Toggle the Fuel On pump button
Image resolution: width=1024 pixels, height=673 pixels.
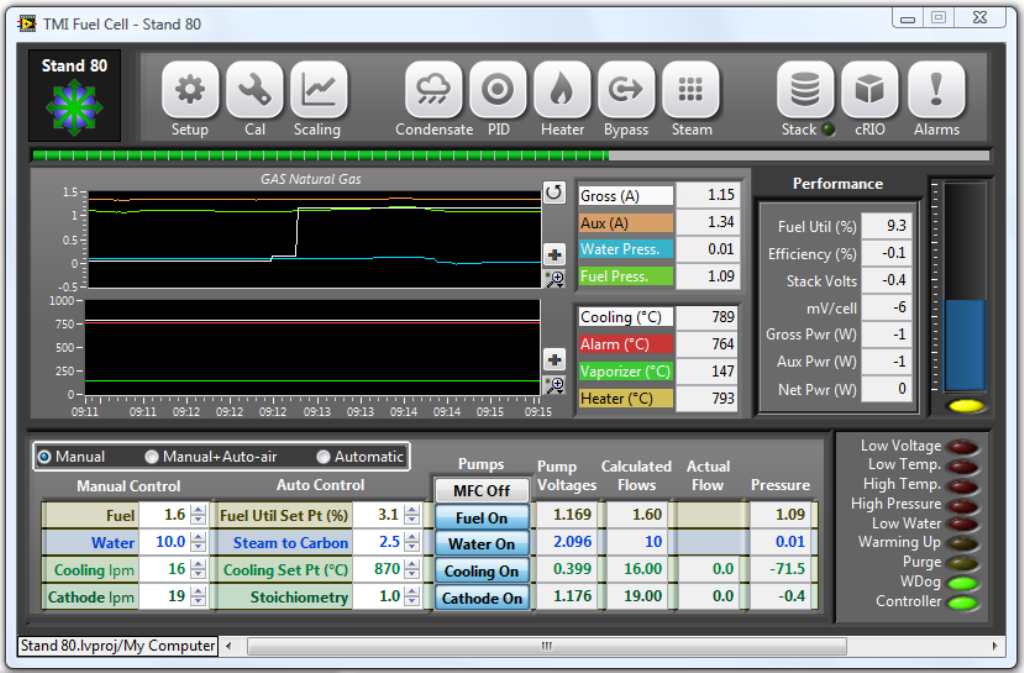click(481, 518)
